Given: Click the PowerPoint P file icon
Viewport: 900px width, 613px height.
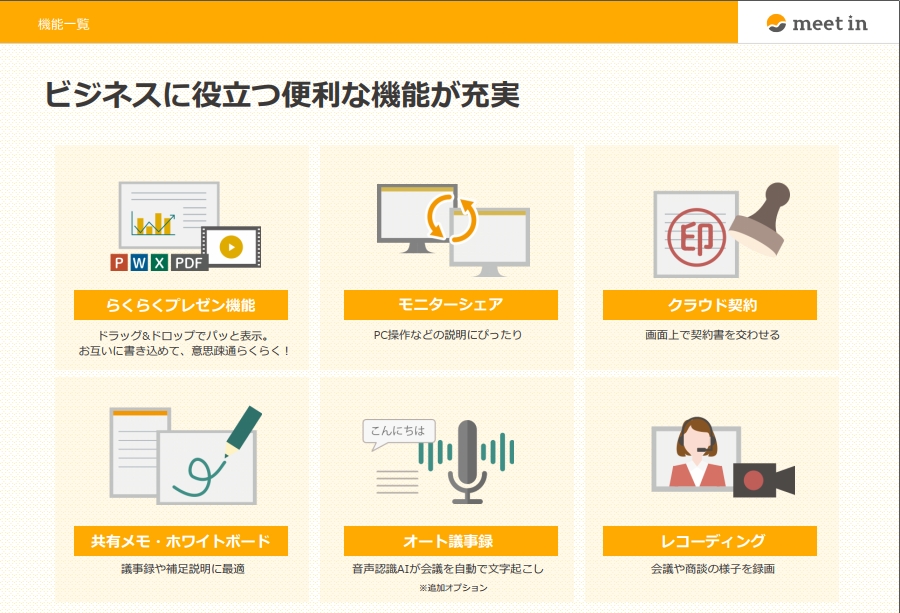Looking at the screenshot, I should coord(119,262).
